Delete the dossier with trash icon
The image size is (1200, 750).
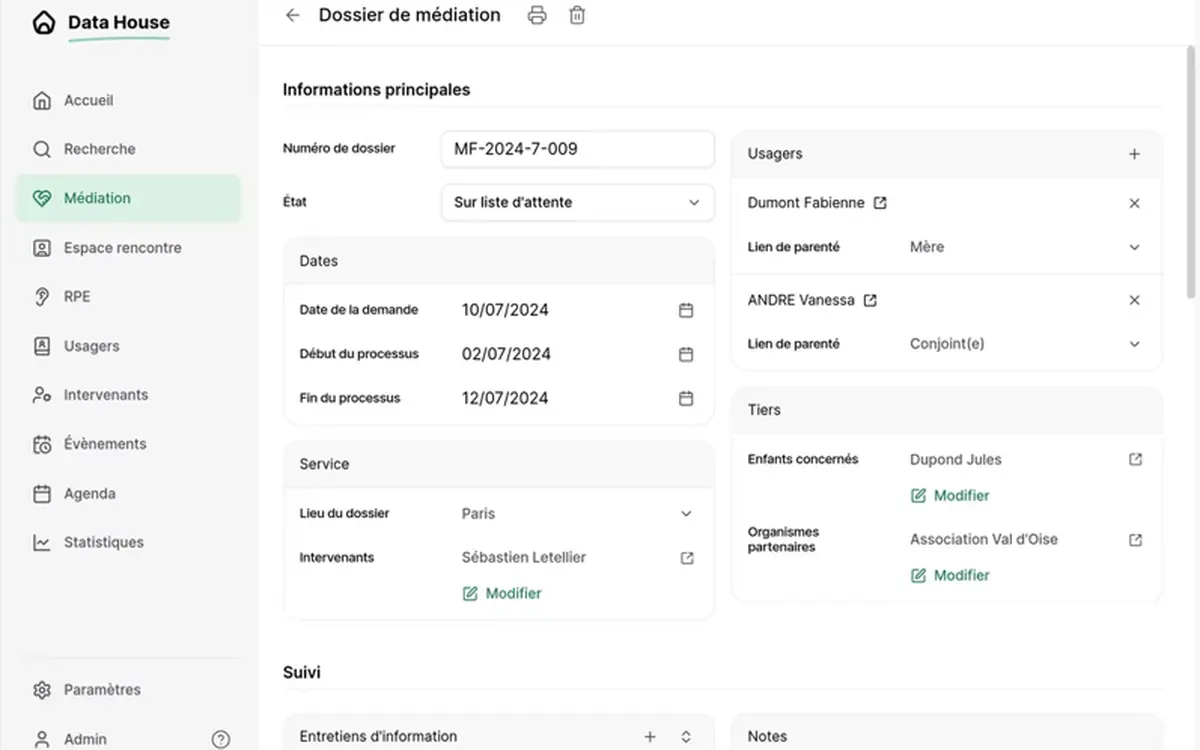[577, 15]
